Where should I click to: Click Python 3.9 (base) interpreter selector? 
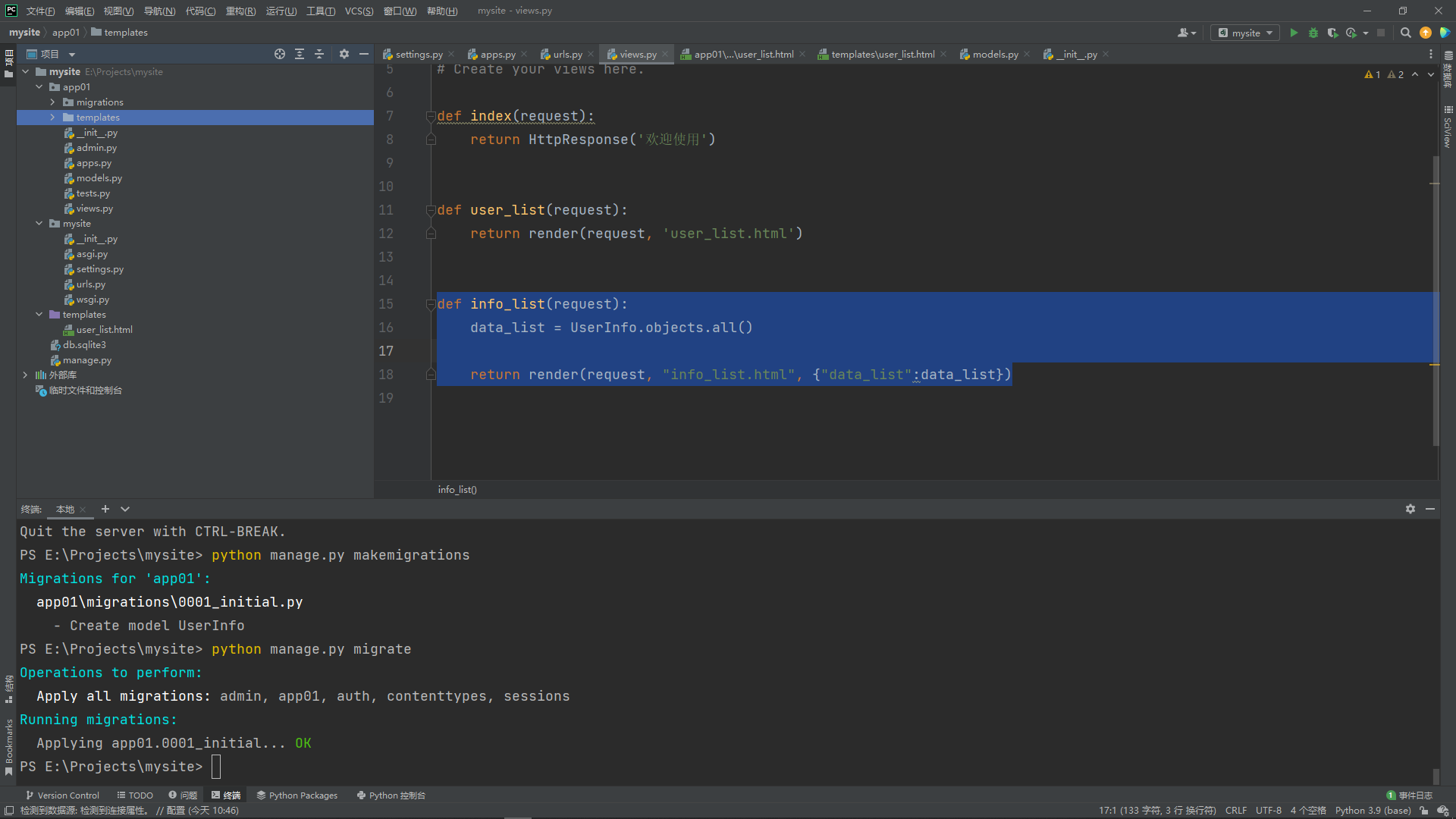1373,811
